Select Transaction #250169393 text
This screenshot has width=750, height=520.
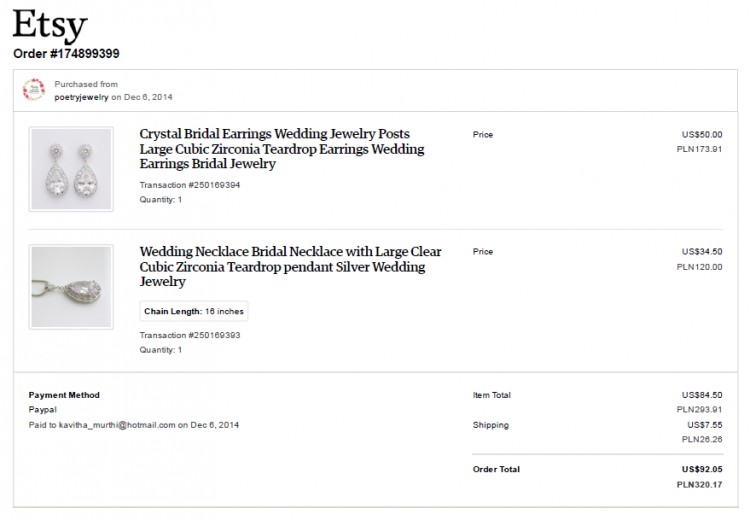pos(190,335)
